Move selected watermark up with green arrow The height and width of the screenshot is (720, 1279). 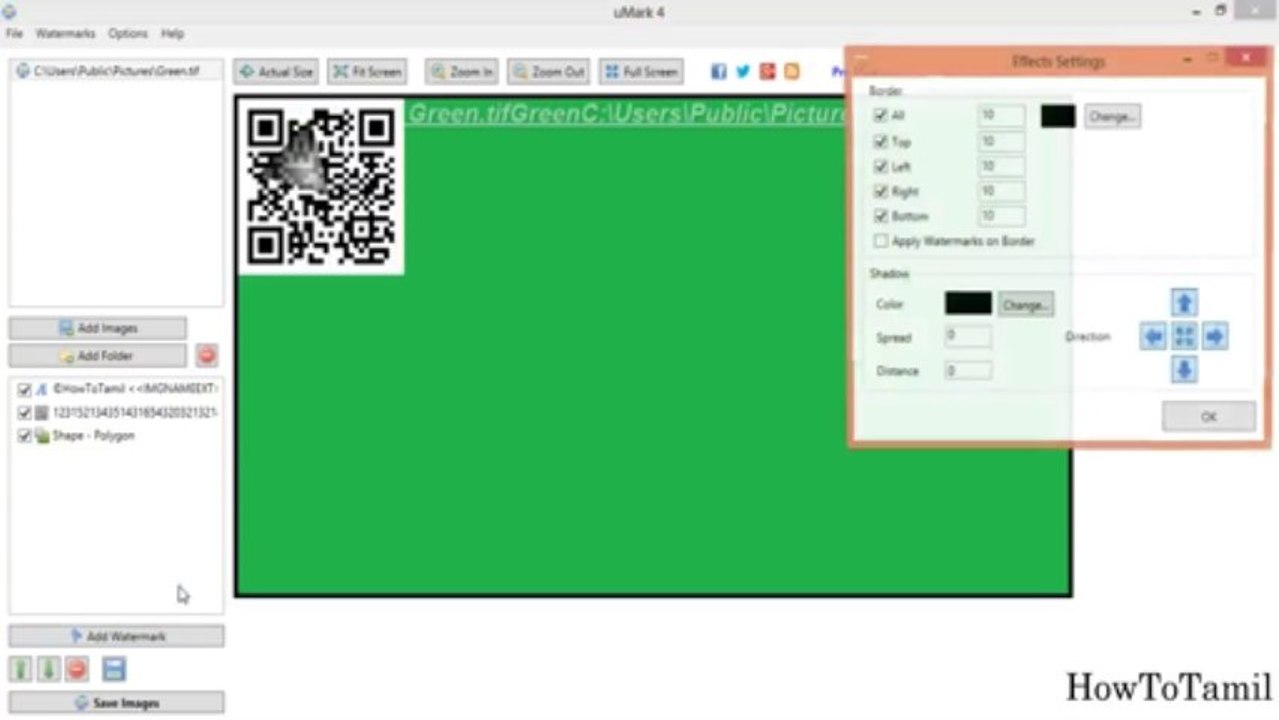(x=20, y=669)
